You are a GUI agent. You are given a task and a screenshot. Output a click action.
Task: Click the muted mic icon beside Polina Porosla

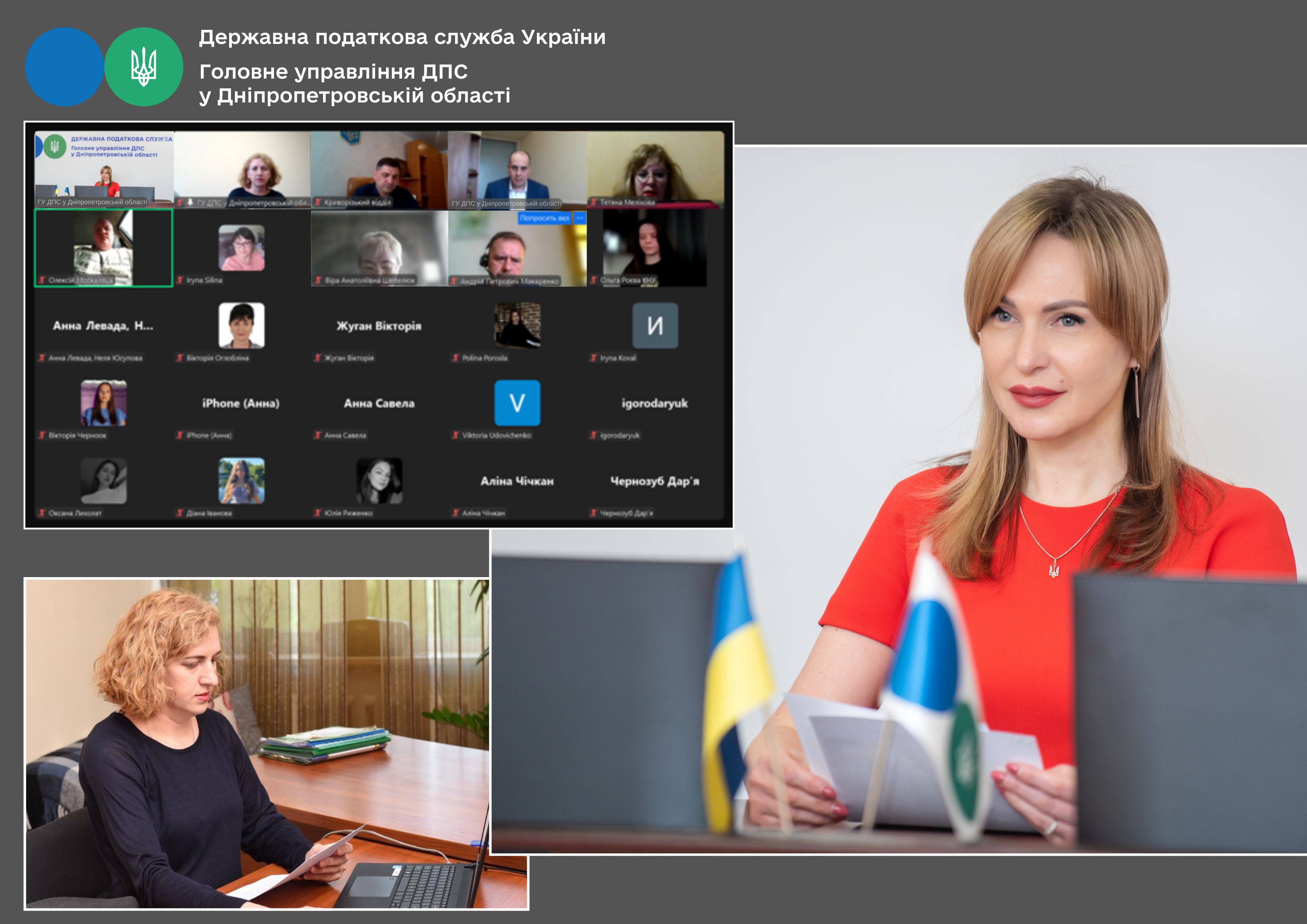pyautogui.click(x=455, y=358)
